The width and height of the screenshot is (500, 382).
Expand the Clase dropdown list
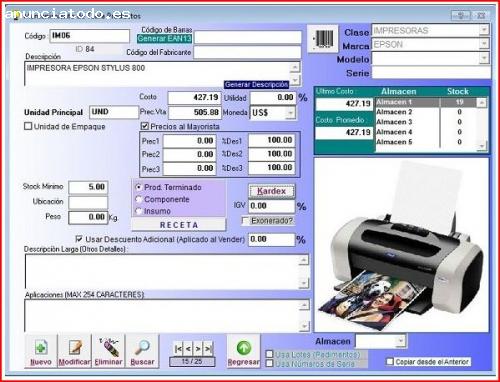click(x=484, y=30)
